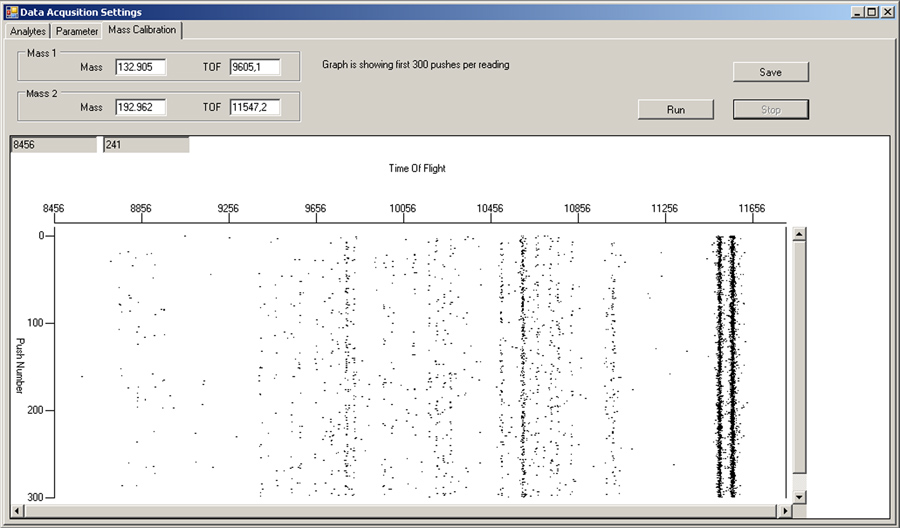Focus the Mass 1 TOF field showing 9605,1
Screen dimensions: 900x528
[x=254, y=67]
